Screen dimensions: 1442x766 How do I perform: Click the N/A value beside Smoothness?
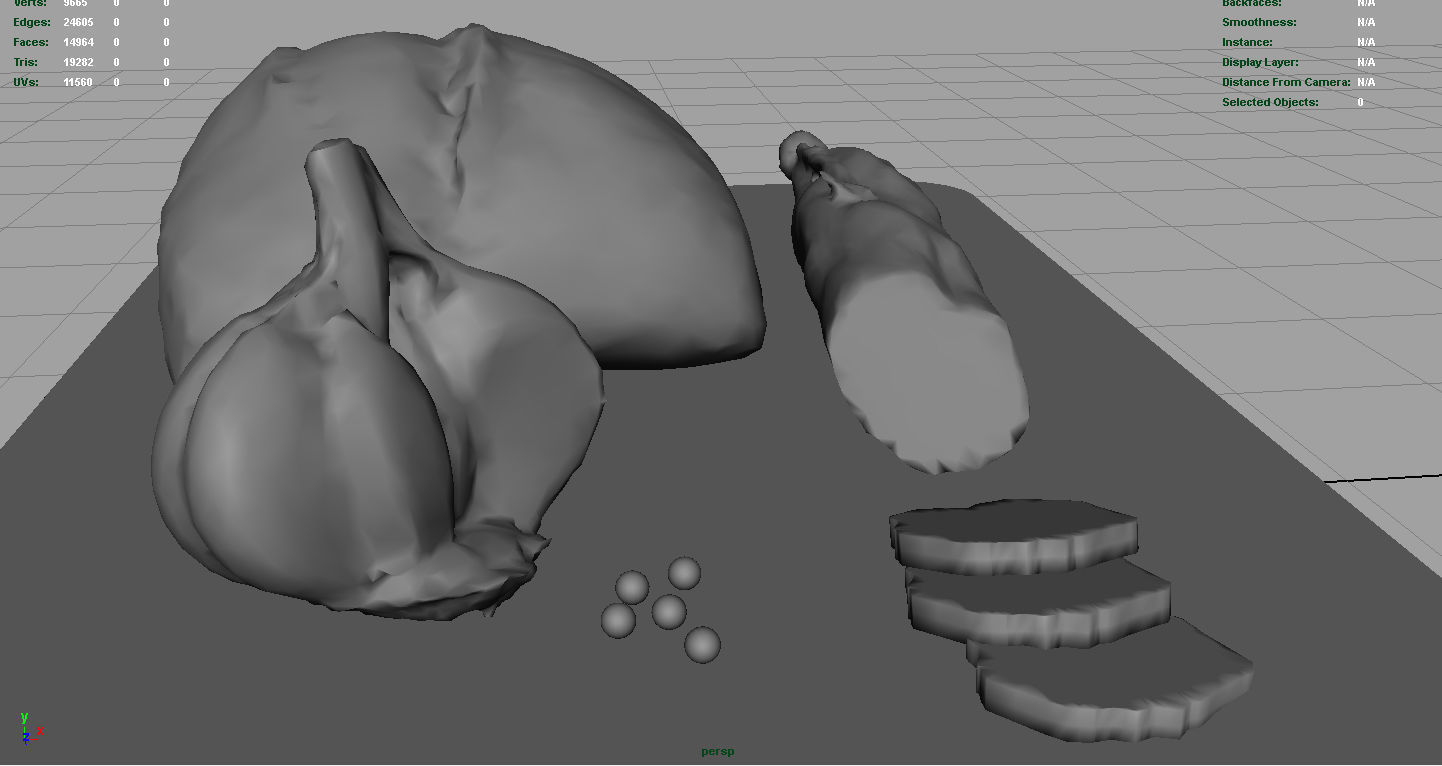tap(1366, 22)
